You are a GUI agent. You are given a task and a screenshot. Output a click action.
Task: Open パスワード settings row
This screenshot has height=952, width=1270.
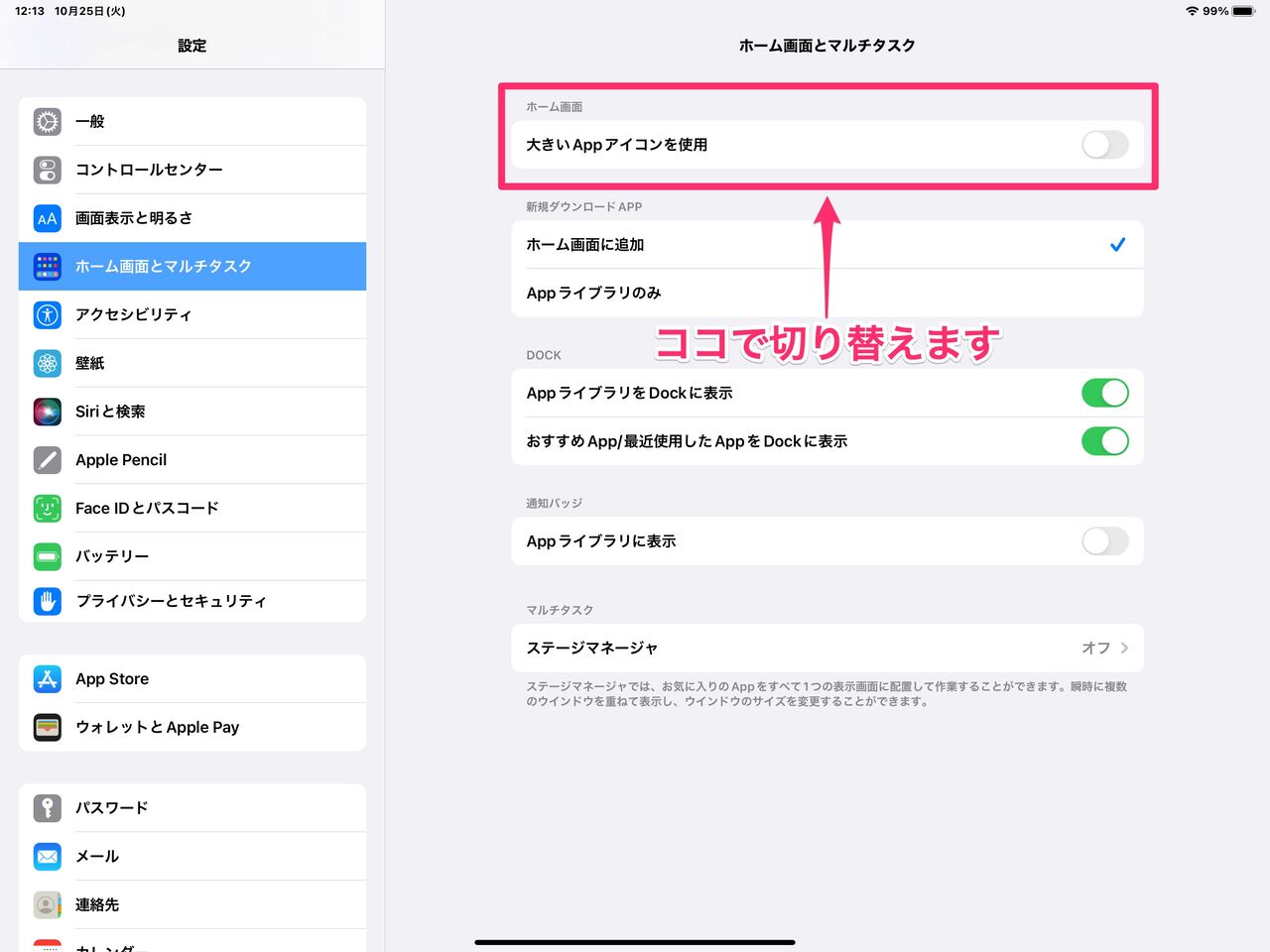[x=192, y=808]
